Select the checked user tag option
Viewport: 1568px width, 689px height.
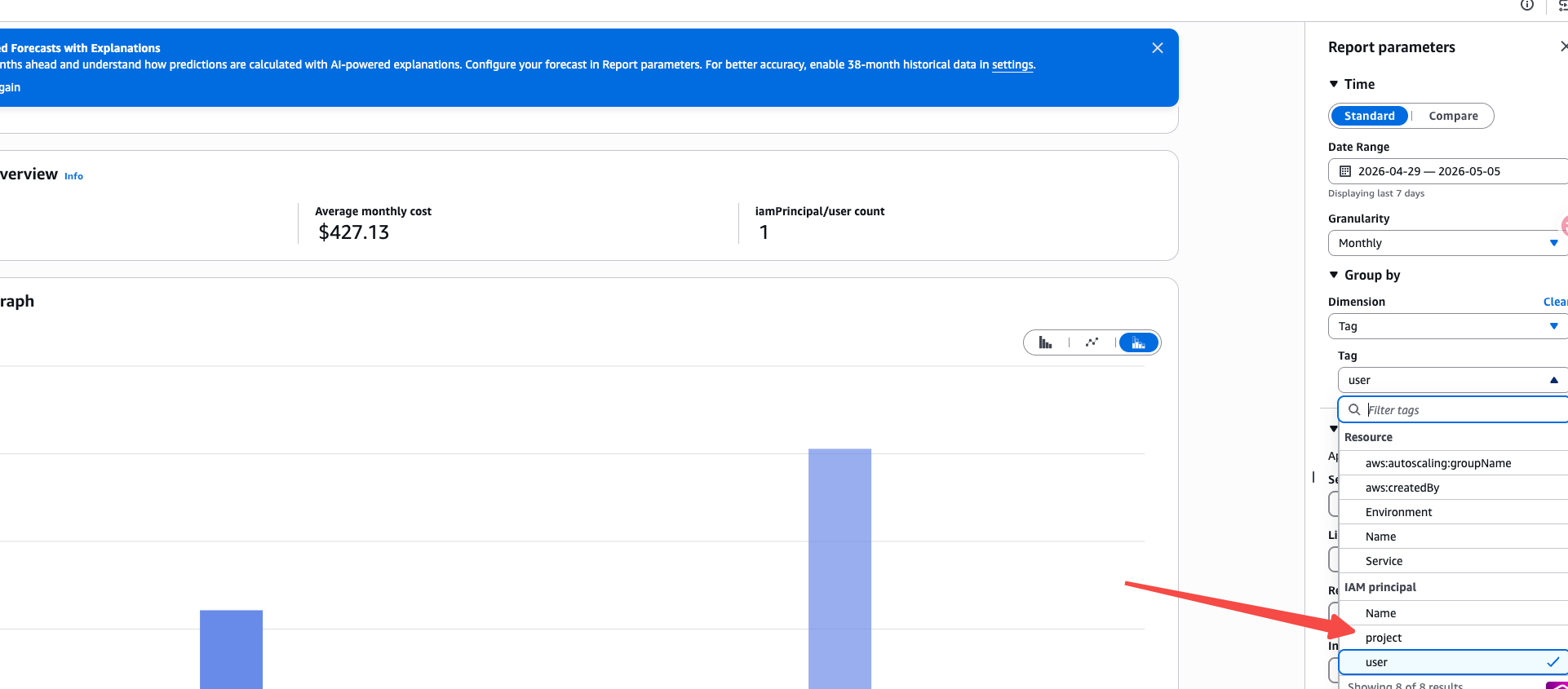[1454, 662]
